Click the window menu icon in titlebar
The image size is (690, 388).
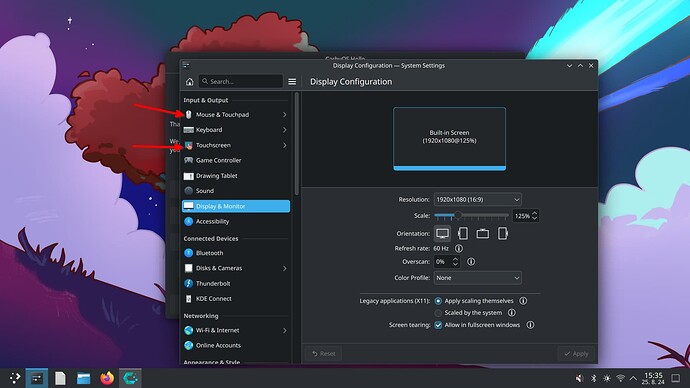(x=186, y=66)
